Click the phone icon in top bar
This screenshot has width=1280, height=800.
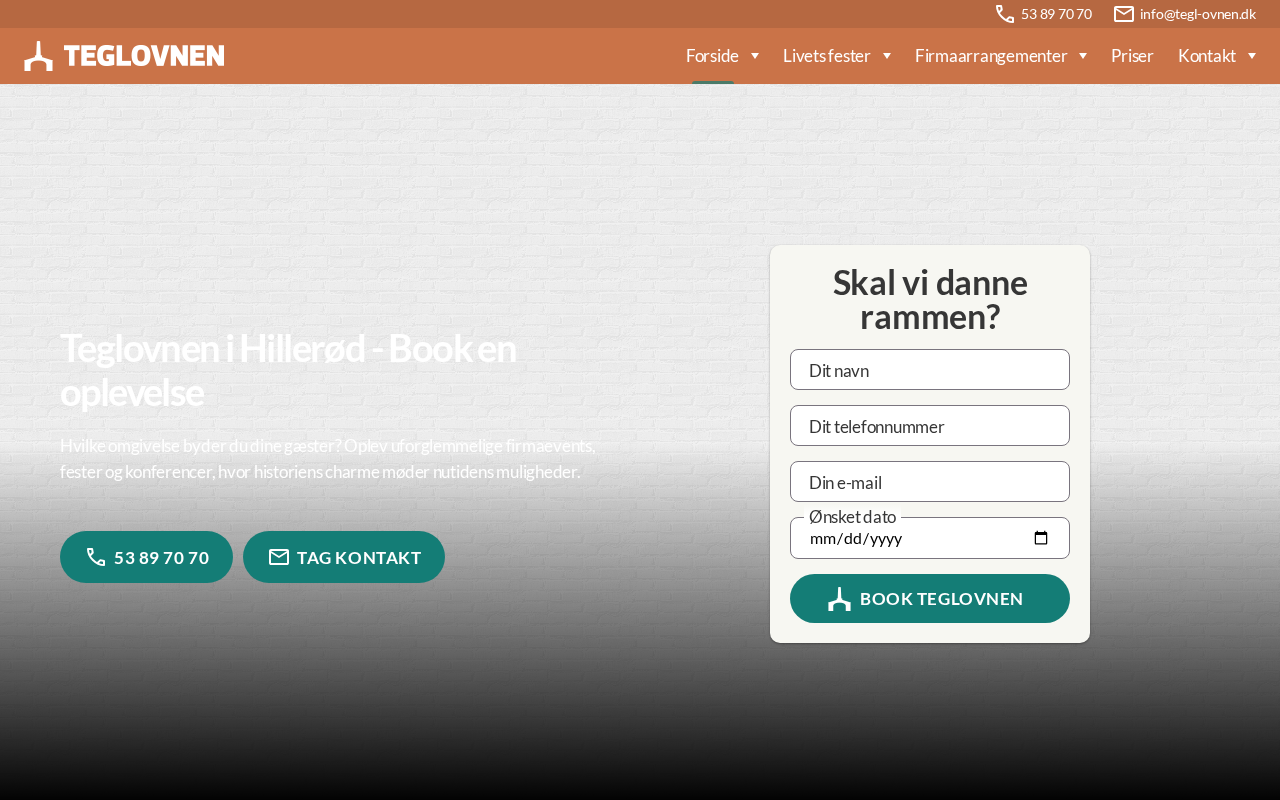tap(1005, 14)
